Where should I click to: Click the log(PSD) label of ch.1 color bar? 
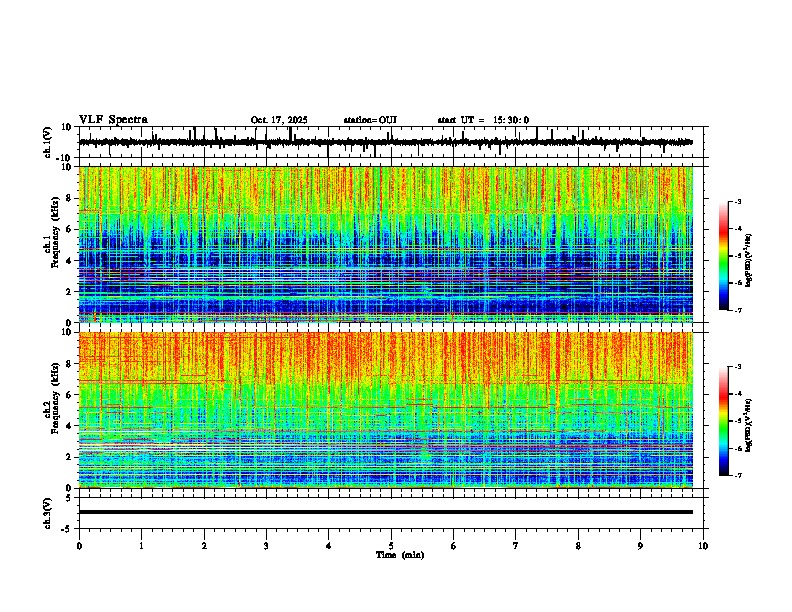749,261
